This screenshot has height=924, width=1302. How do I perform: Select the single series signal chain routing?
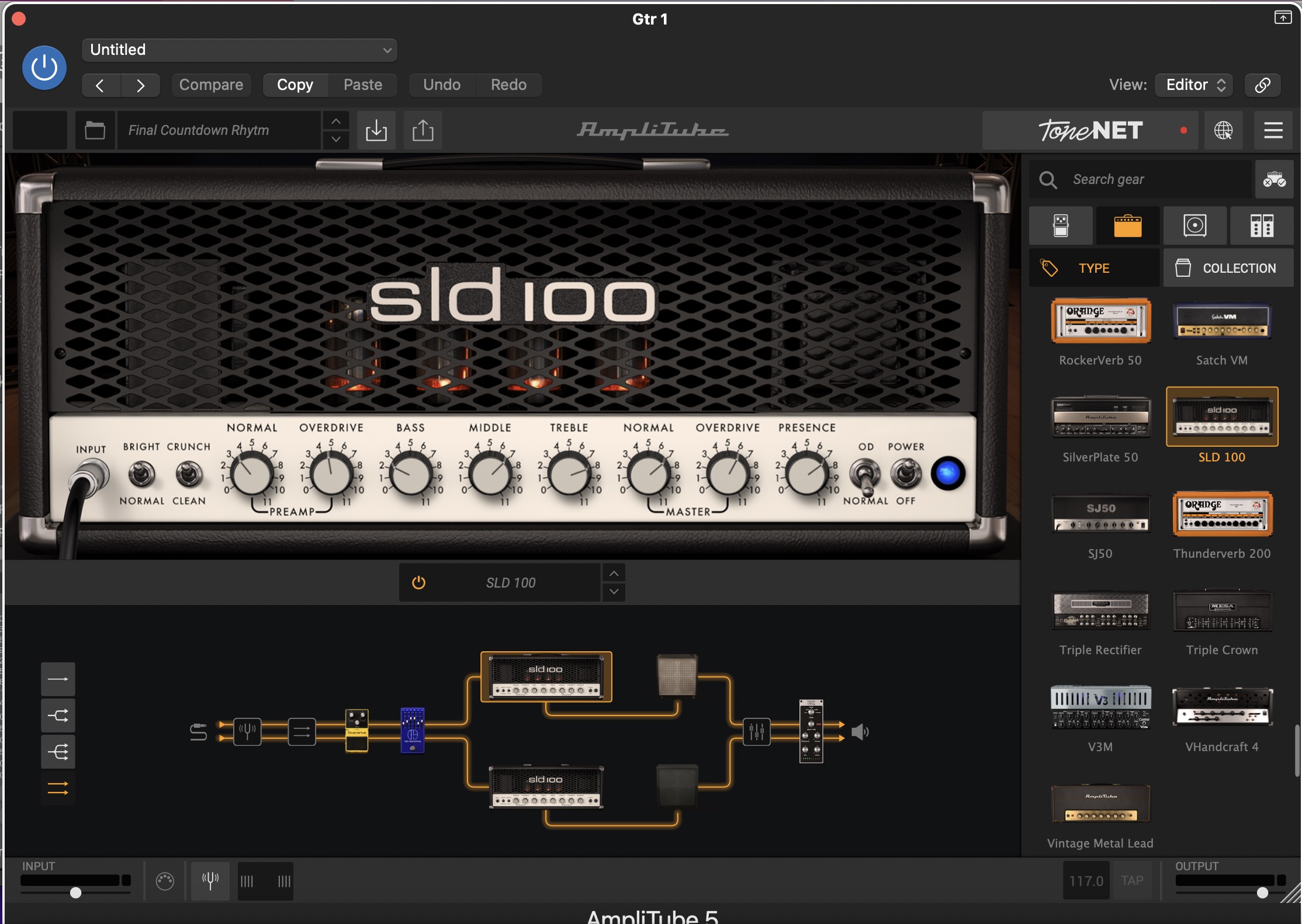tap(58, 679)
